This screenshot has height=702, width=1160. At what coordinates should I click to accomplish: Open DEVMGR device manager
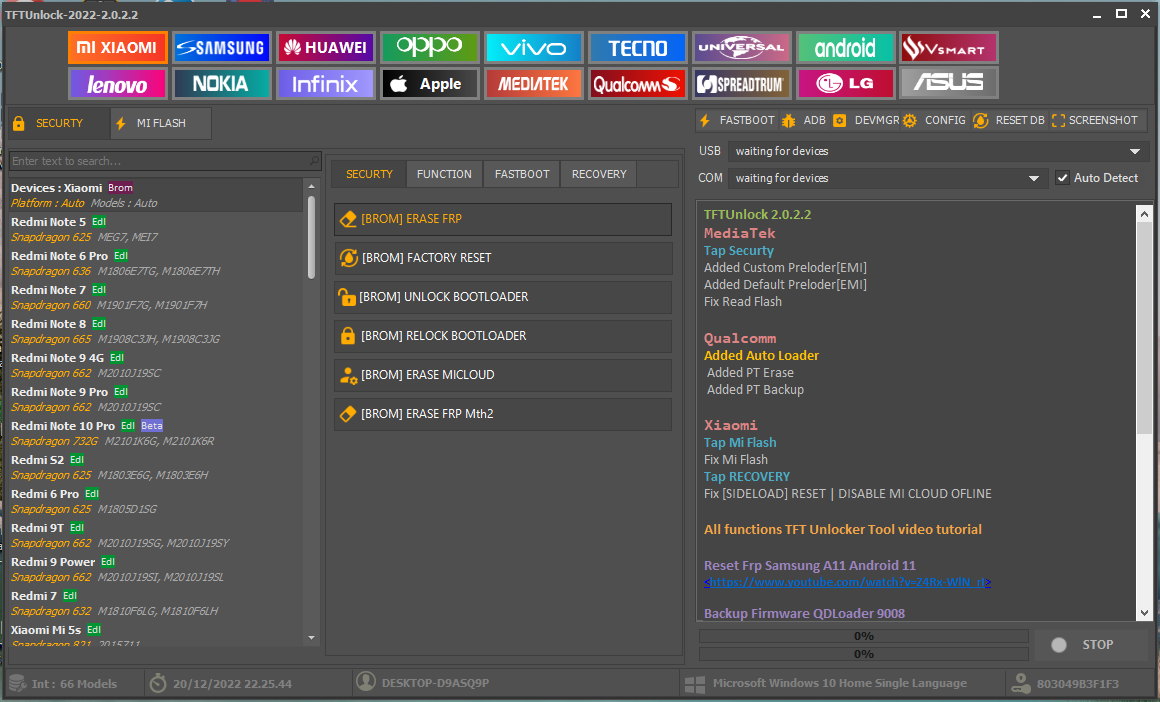[866, 120]
